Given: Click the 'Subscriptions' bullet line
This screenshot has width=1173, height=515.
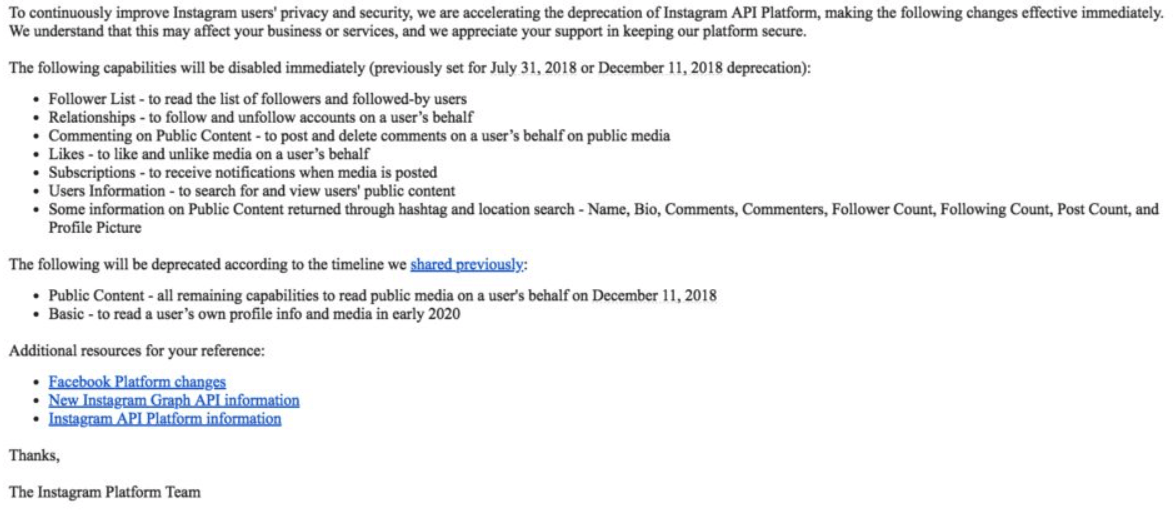Looking at the screenshot, I should point(243,172).
